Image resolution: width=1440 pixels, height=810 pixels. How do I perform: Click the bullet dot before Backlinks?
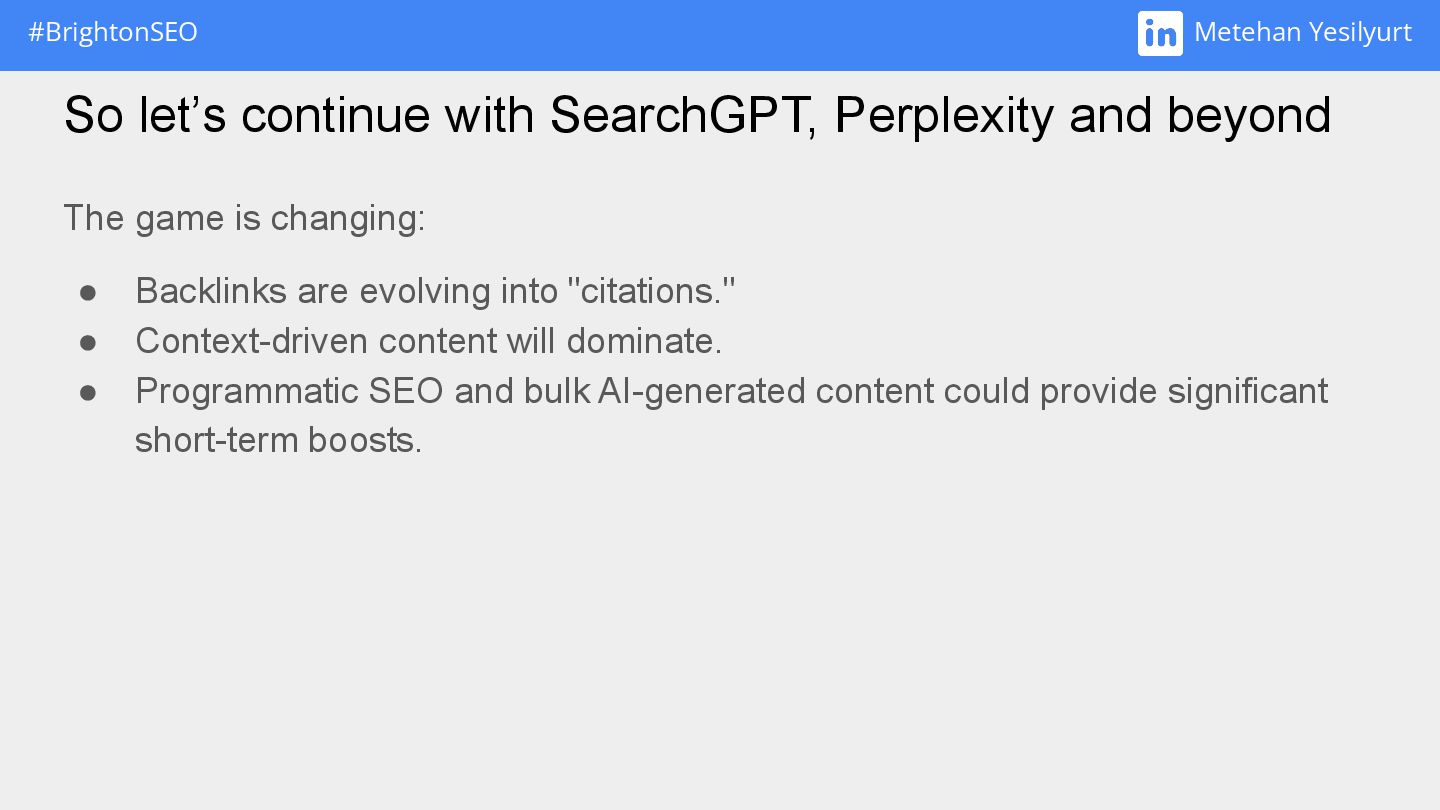(x=88, y=292)
